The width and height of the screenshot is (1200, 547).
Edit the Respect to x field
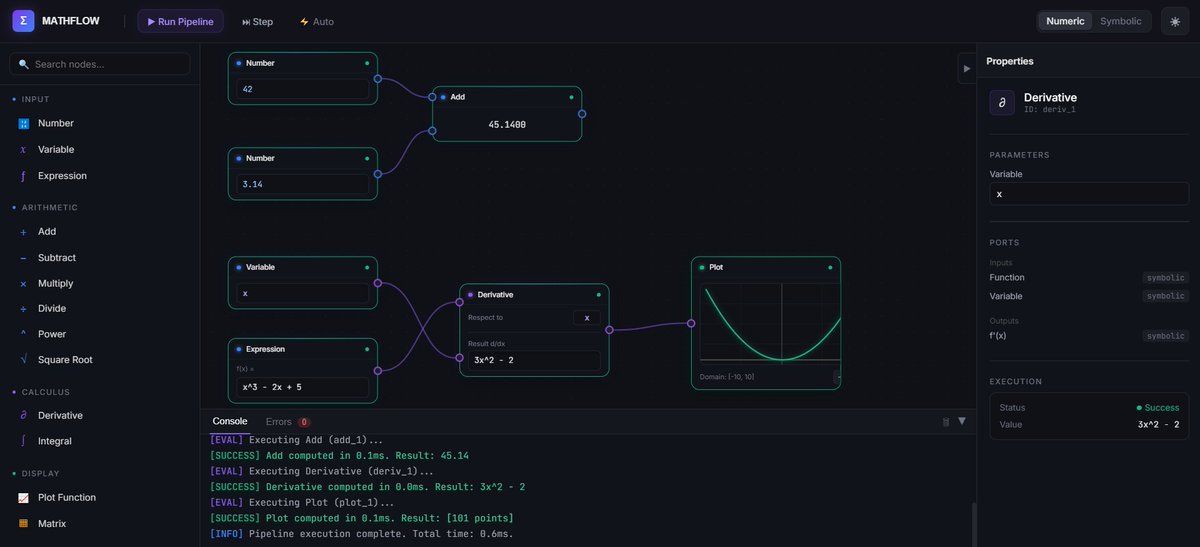[587, 317]
